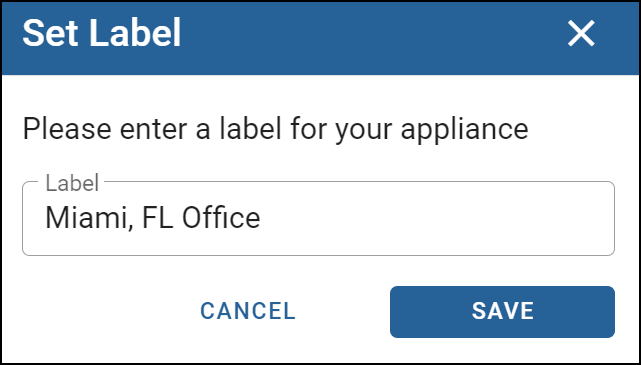Screen dimensions: 641x365
Task: Click the word 'Miami' in the field
Action: pos(87,218)
